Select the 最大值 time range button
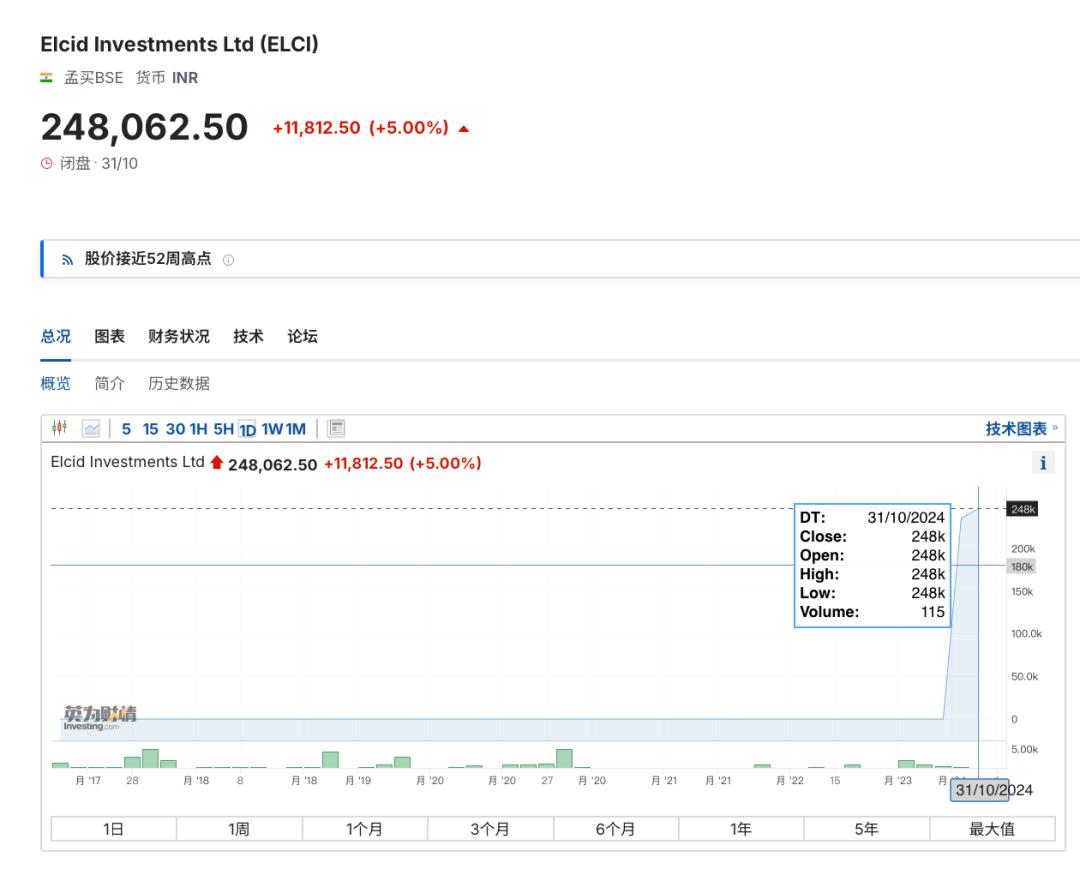The image size is (1080, 869). [992, 829]
